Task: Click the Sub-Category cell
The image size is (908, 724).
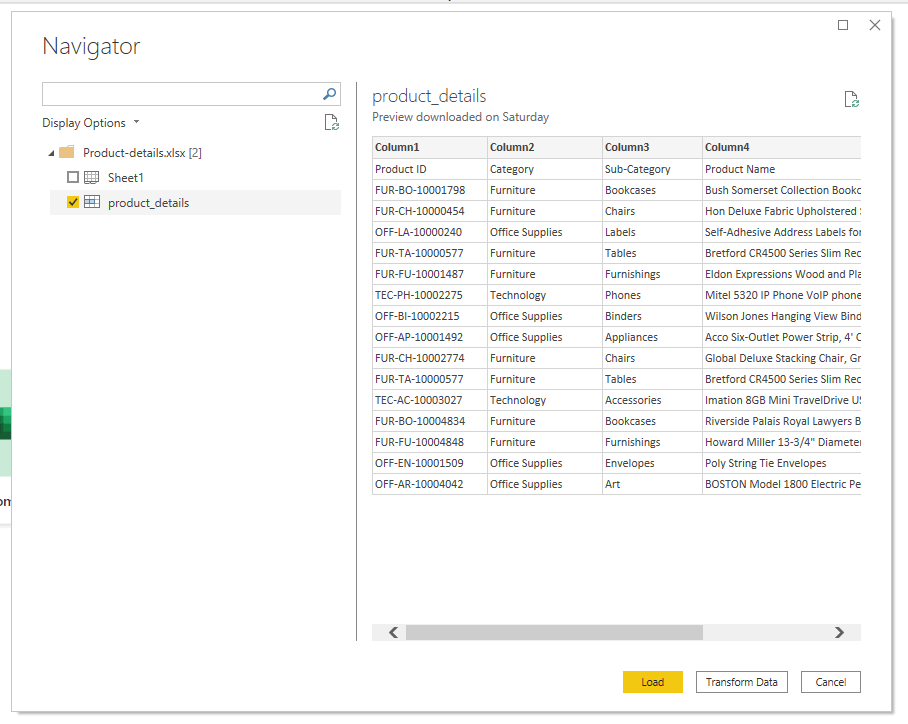Action: [652, 169]
